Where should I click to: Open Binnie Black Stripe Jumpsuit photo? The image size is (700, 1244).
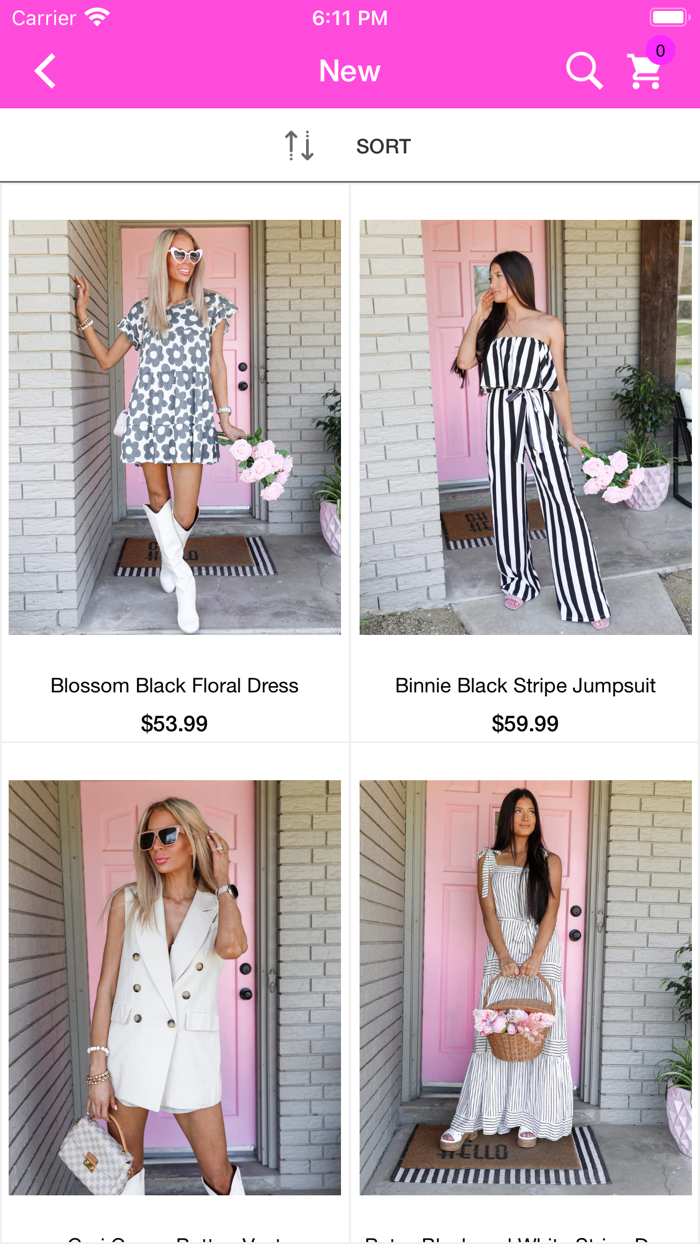(525, 427)
